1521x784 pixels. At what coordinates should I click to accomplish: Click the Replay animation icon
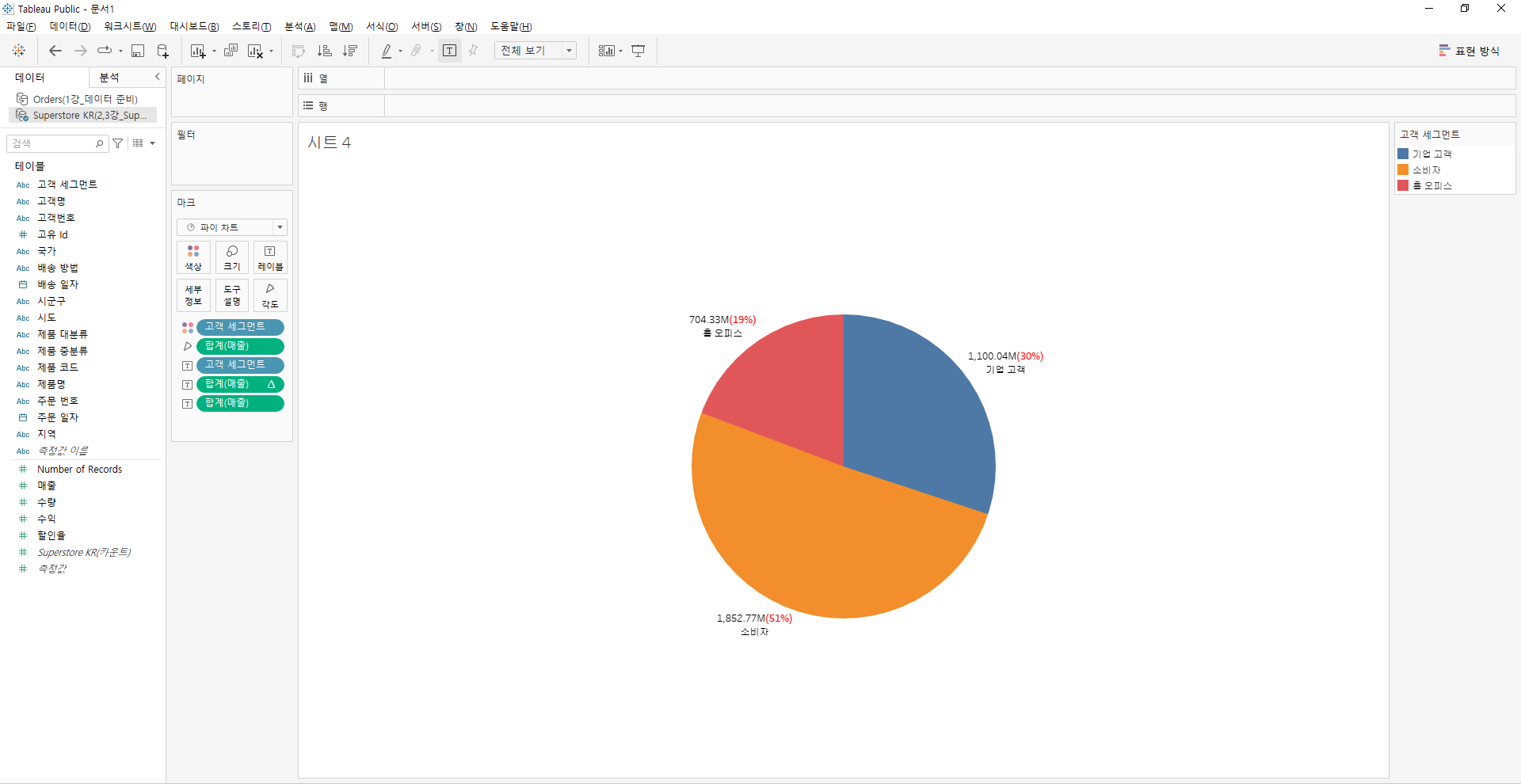(105, 51)
